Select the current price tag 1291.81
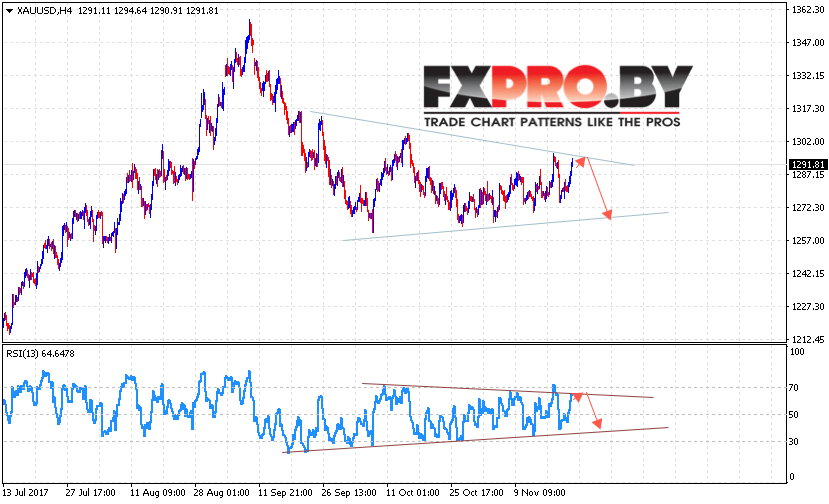 [x=808, y=164]
